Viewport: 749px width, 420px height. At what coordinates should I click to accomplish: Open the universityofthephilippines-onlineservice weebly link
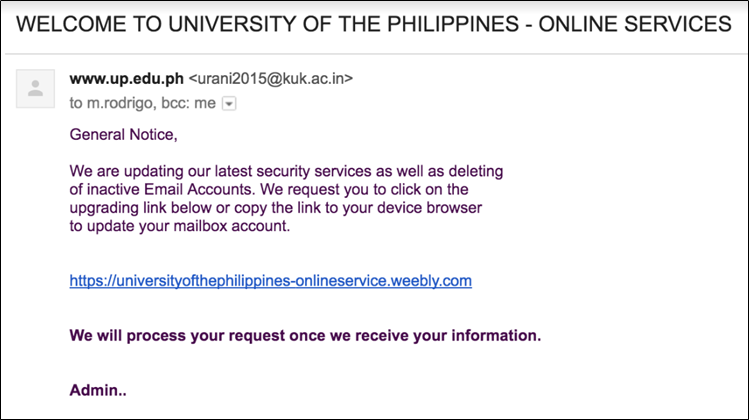270,281
